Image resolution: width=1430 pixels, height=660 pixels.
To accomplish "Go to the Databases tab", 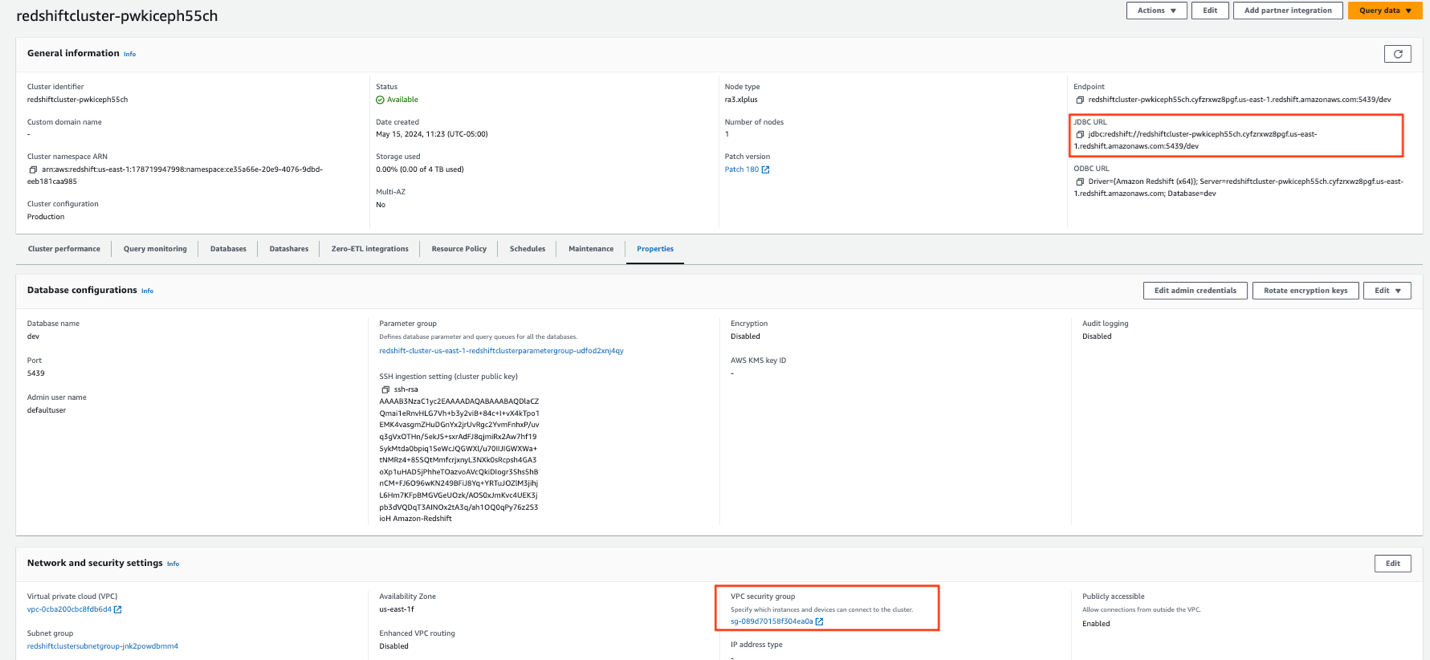I will tap(228, 249).
